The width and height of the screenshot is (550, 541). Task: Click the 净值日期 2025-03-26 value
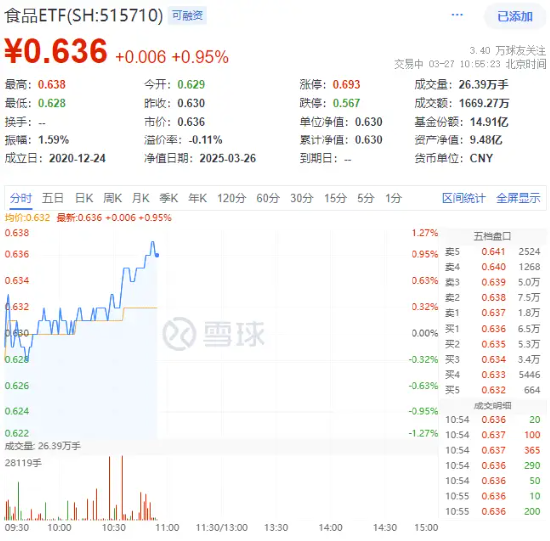[x=228, y=158]
